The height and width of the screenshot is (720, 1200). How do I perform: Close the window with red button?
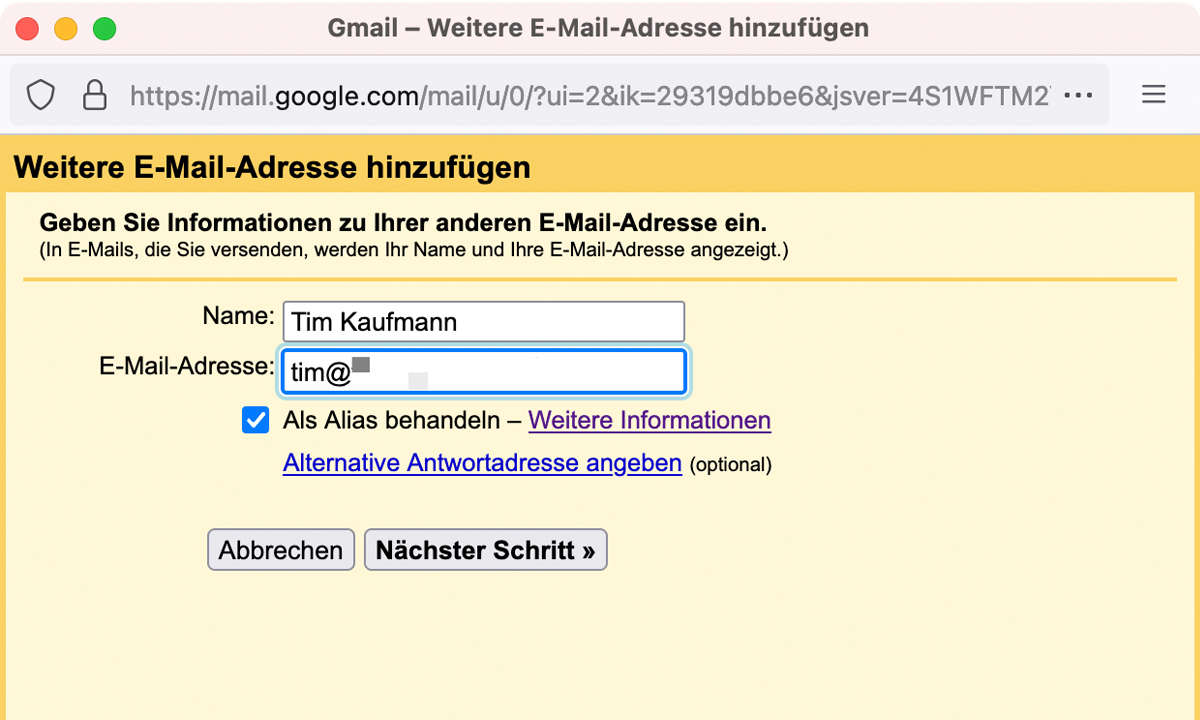pyautogui.click(x=27, y=29)
